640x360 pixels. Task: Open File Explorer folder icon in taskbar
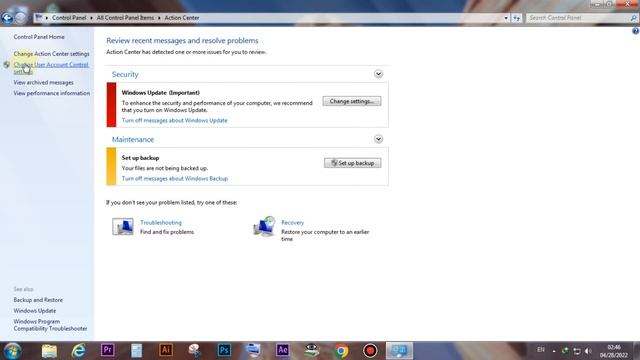[49, 351]
